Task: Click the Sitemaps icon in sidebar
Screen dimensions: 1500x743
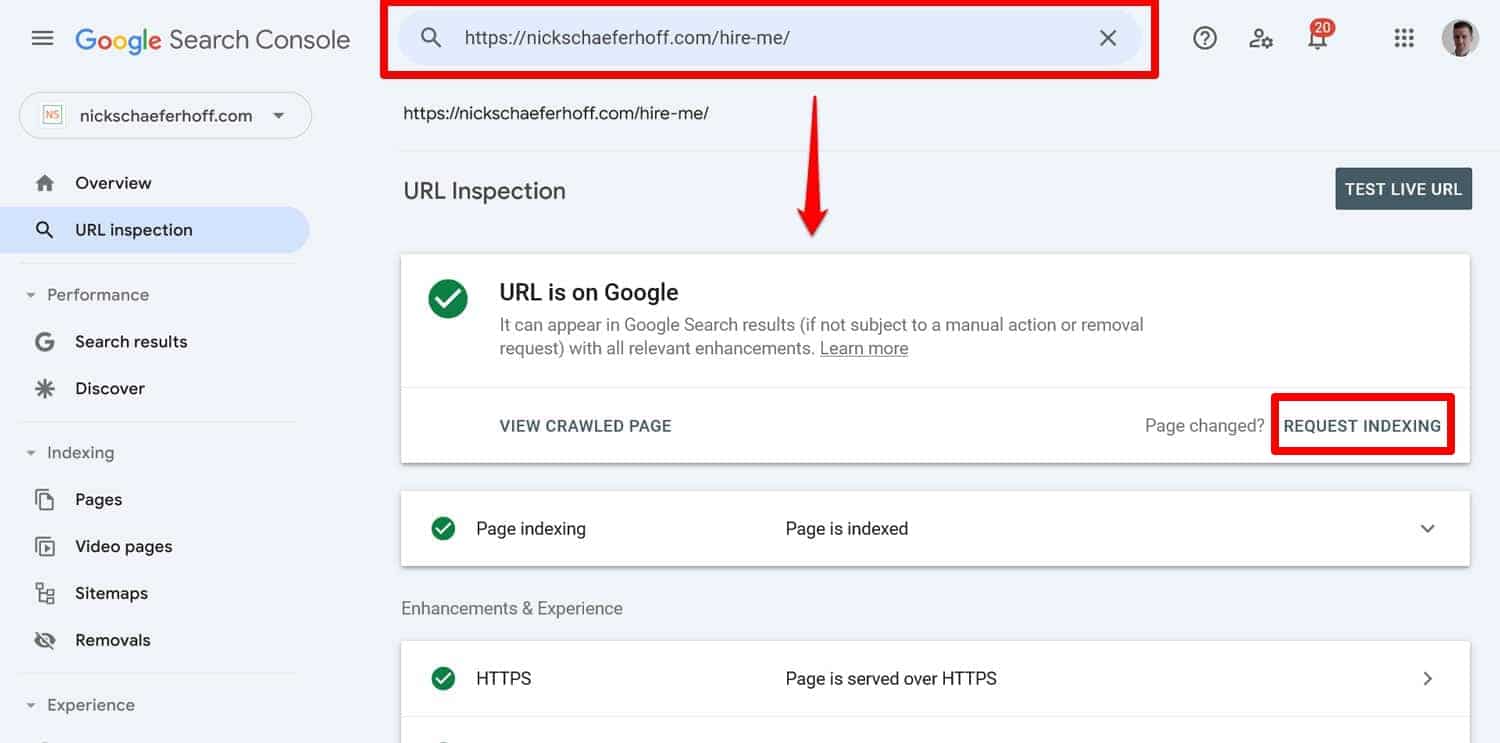Action: coord(45,593)
